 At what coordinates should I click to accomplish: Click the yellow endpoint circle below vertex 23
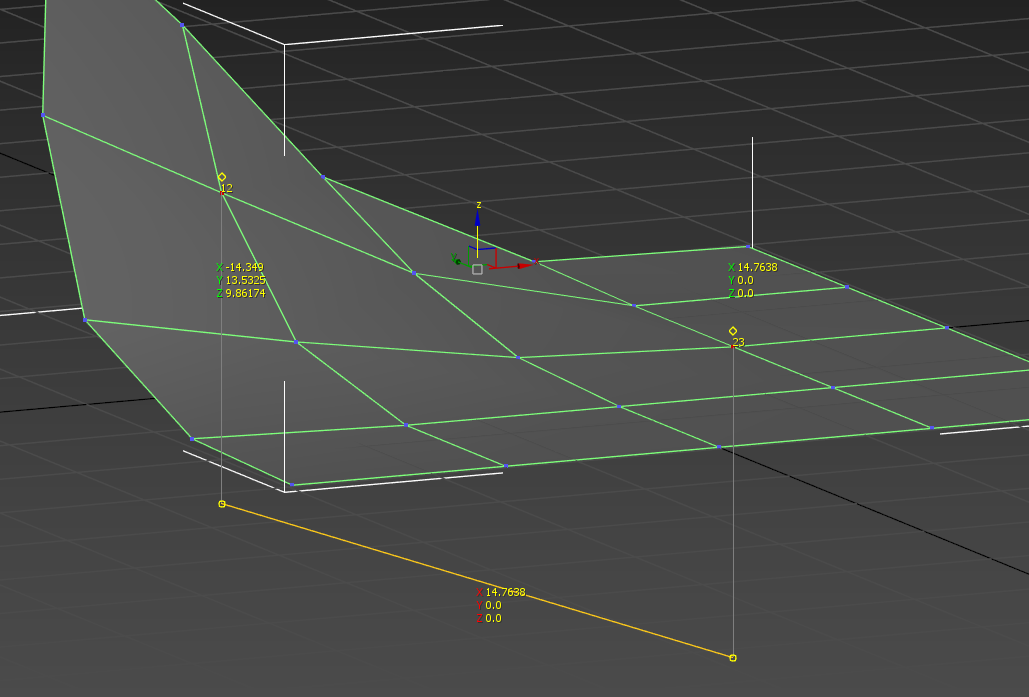click(x=733, y=658)
